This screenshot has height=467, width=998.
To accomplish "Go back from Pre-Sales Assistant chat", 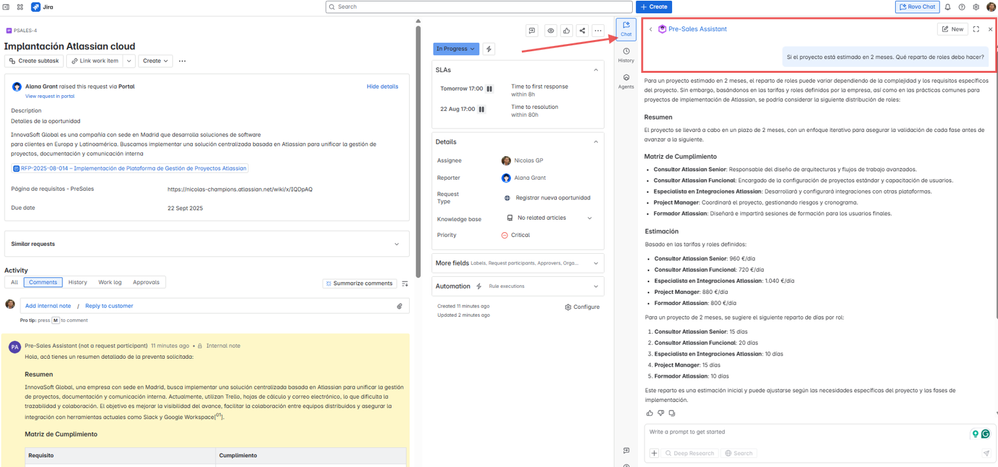I will [650, 29].
